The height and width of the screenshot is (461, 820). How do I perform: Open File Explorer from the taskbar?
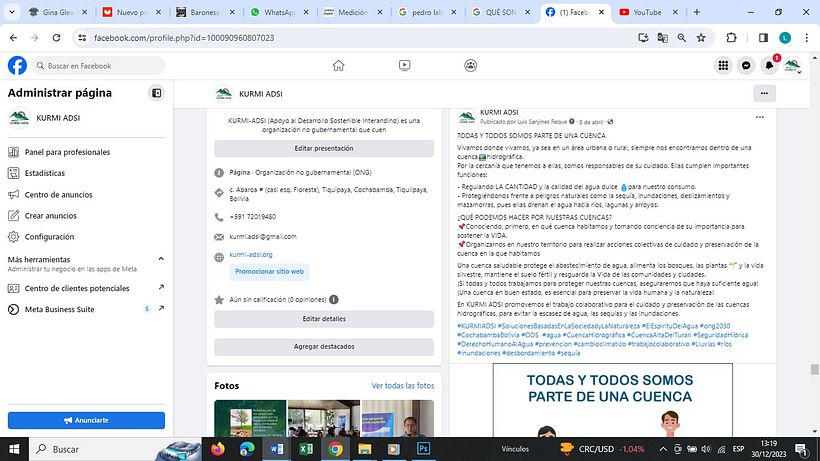365,449
